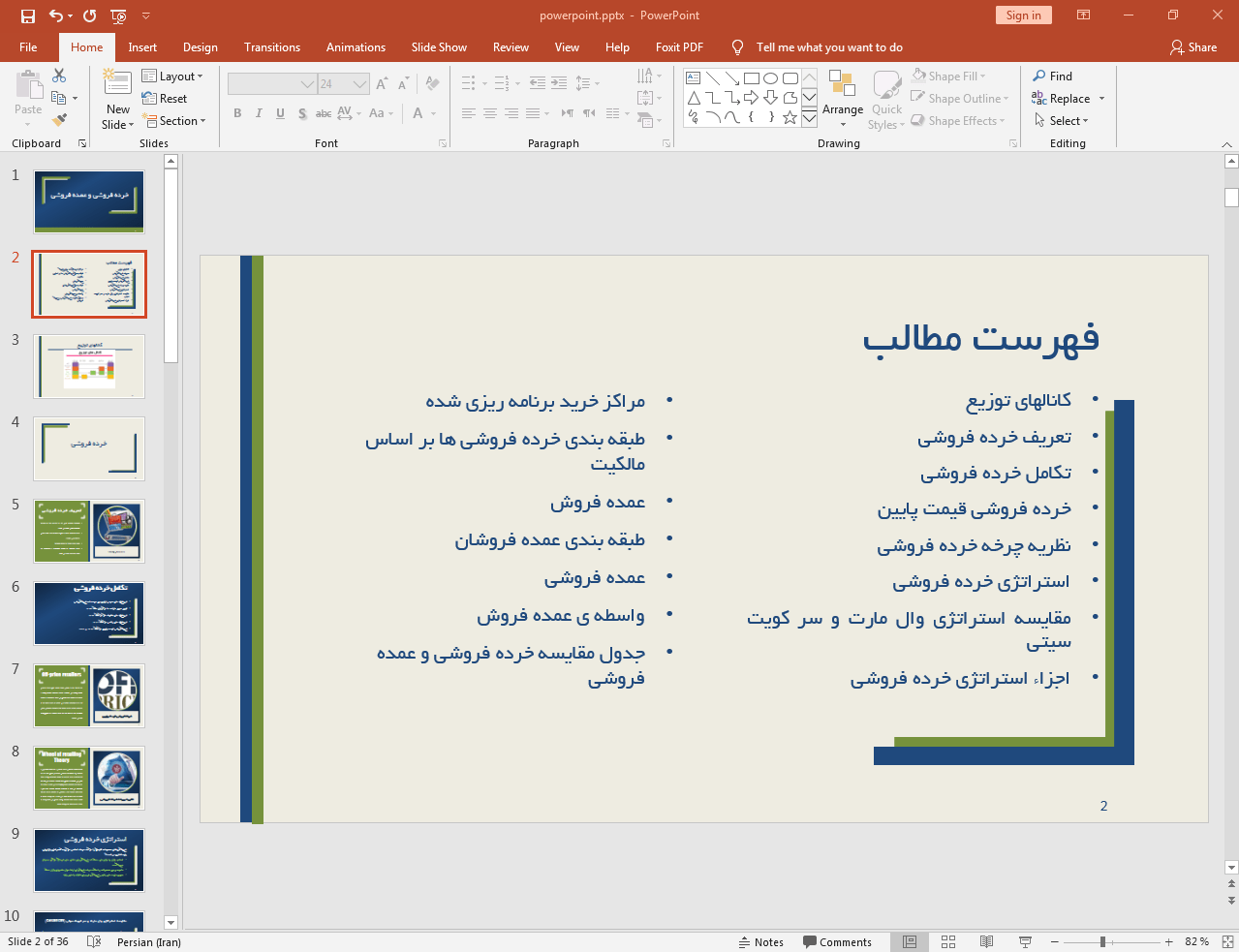Screen dimensions: 1239x952
Task: Click the 82 % zoom level
Action: pyautogui.click(x=1196, y=941)
